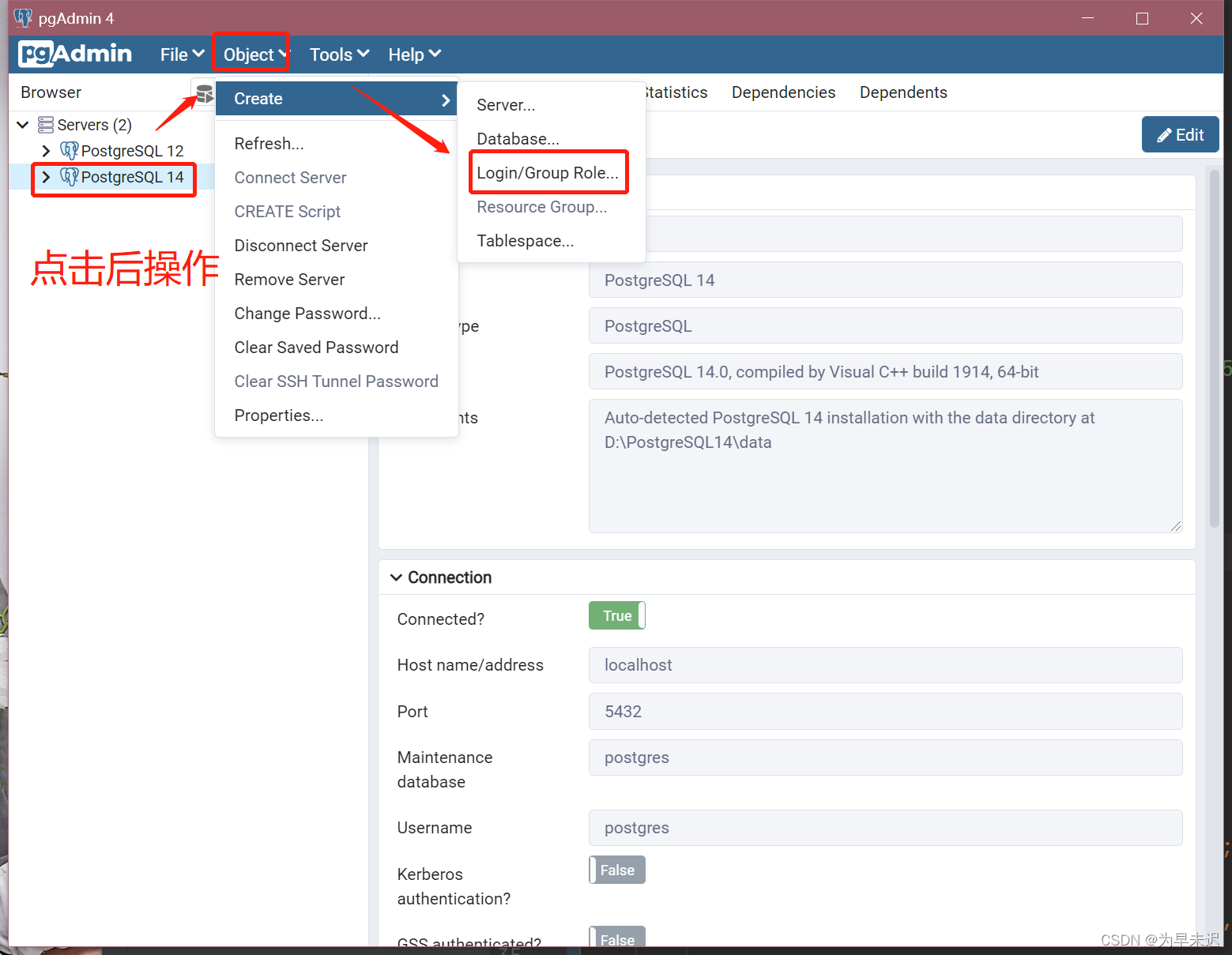Minimize the pgAdmin 4 window
This screenshot has height=955, width=1232.
[x=1088, y=18]
